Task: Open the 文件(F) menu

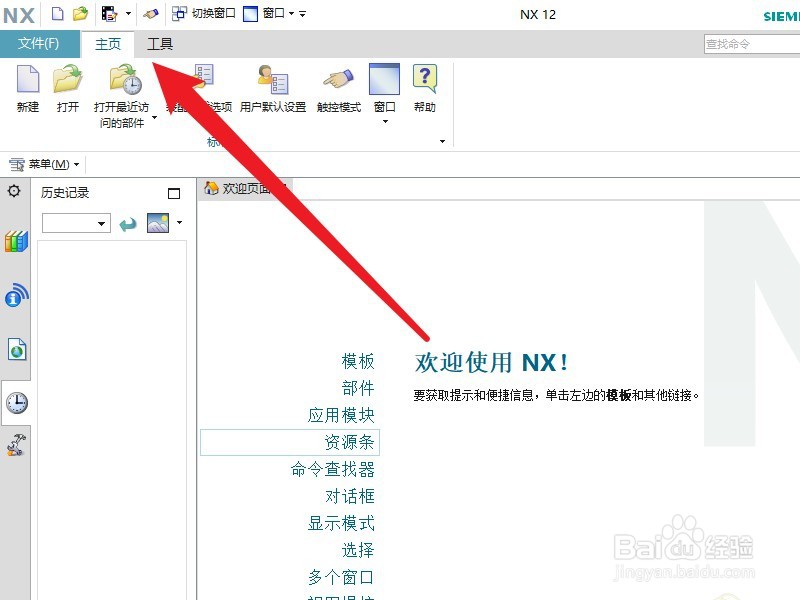Action: point(39,44)
